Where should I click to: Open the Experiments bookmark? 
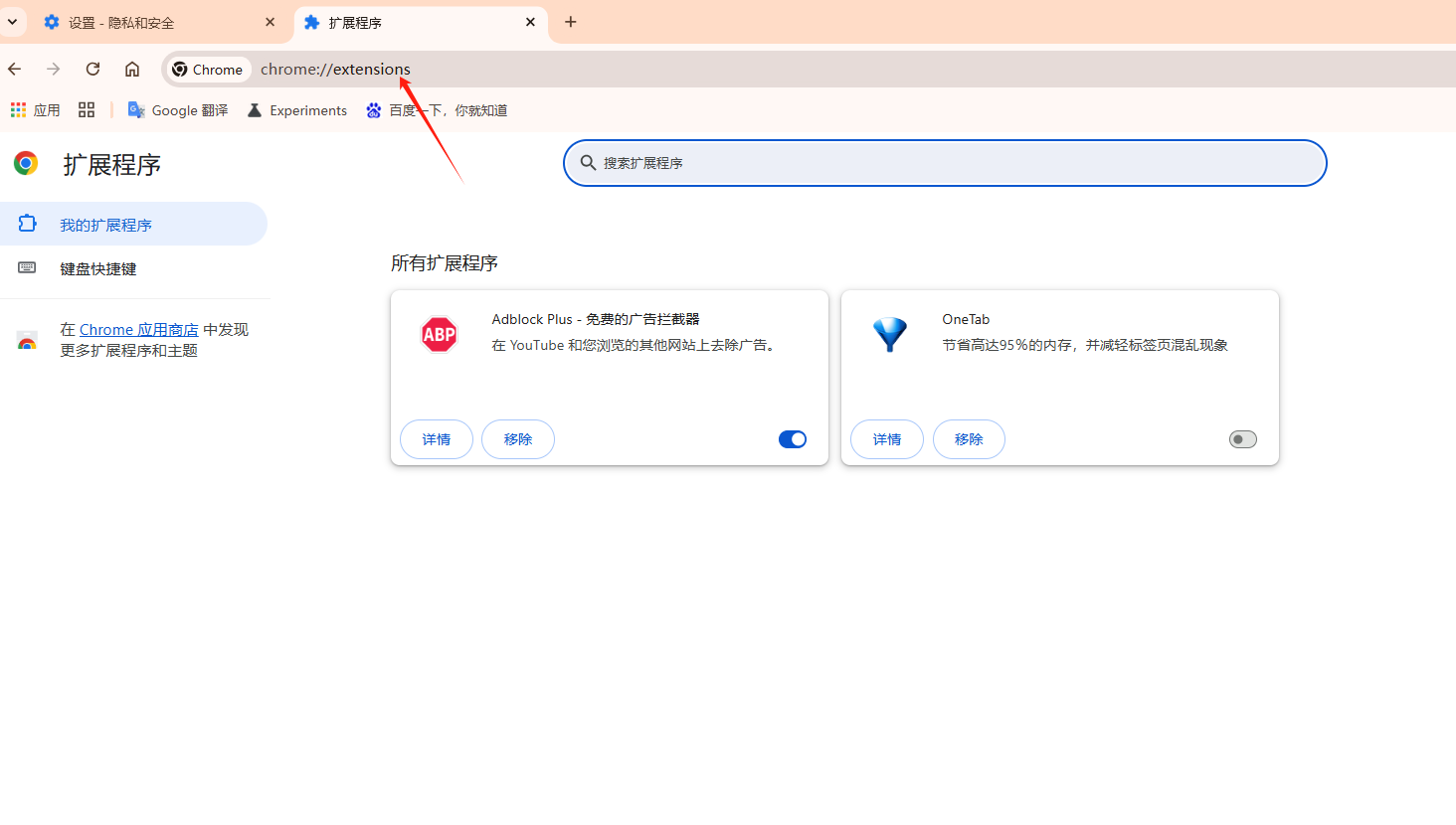click(x=297, y=110)
